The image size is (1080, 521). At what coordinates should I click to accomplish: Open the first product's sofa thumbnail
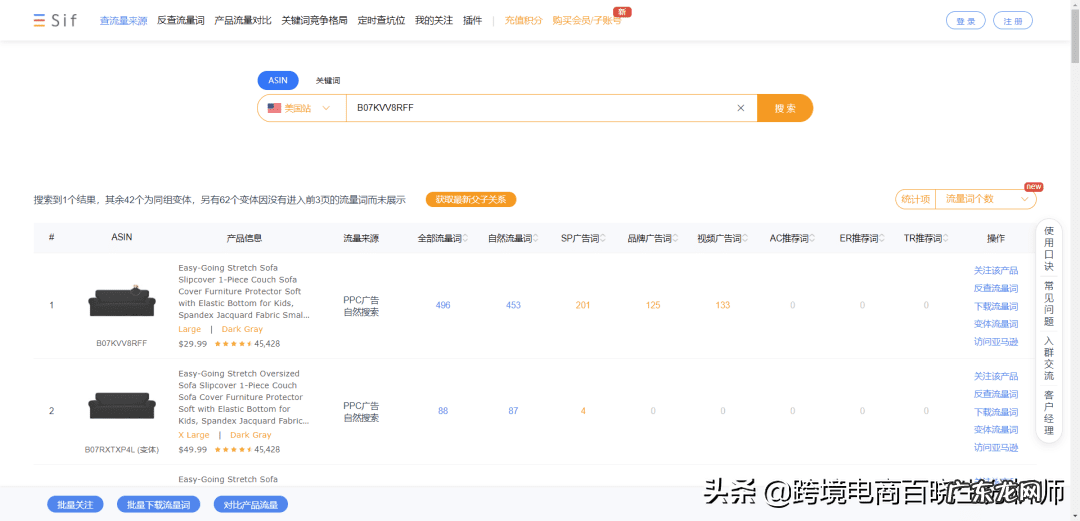pyautogui.click(x=121, y=302)
